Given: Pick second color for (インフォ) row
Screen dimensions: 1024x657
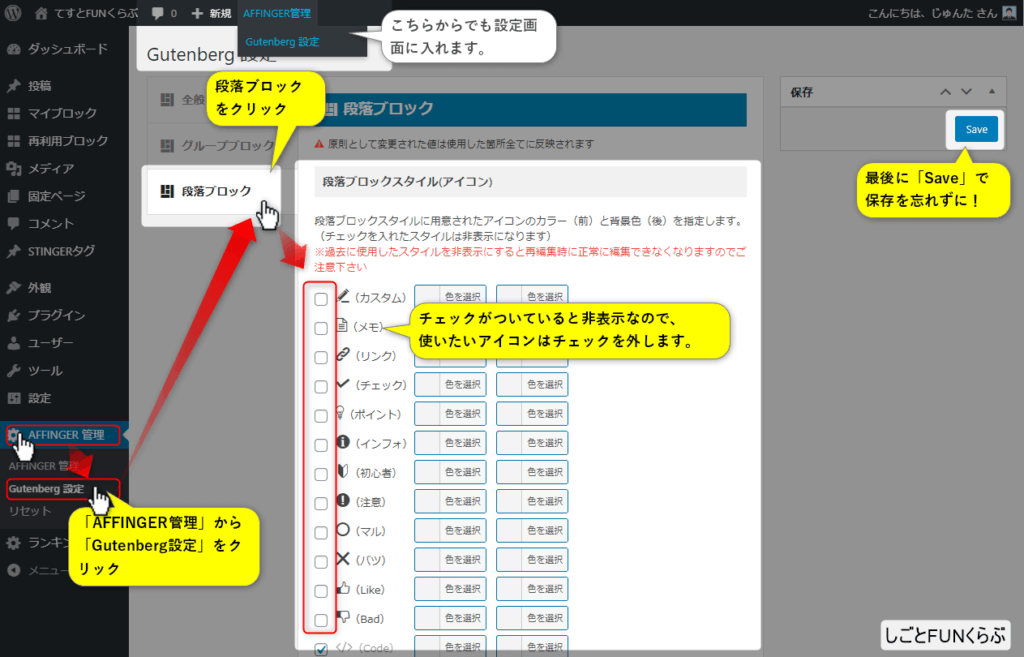Looking at the screenshot, I should click(x=532, y=443).
